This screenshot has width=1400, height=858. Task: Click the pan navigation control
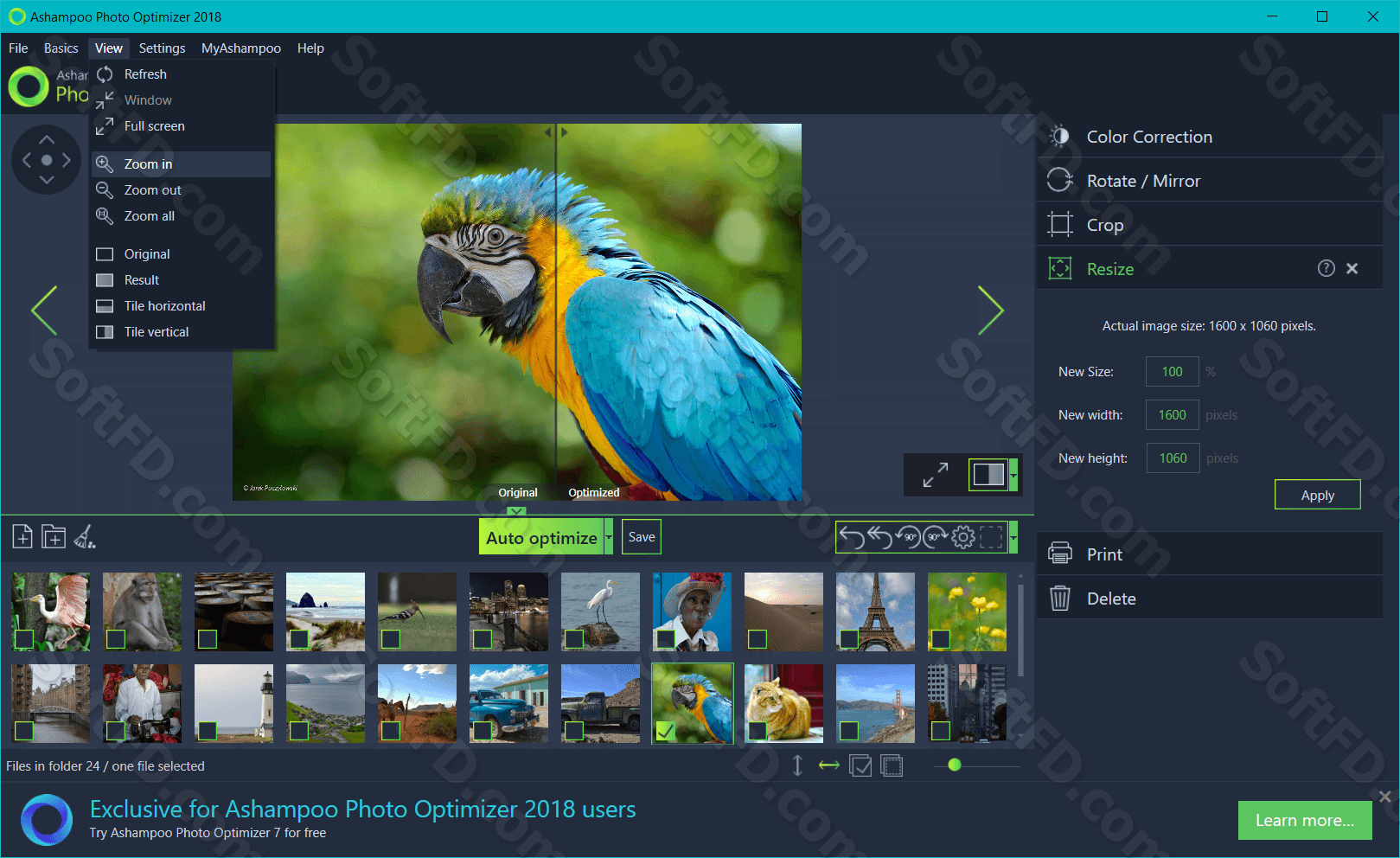click(47, 160)
